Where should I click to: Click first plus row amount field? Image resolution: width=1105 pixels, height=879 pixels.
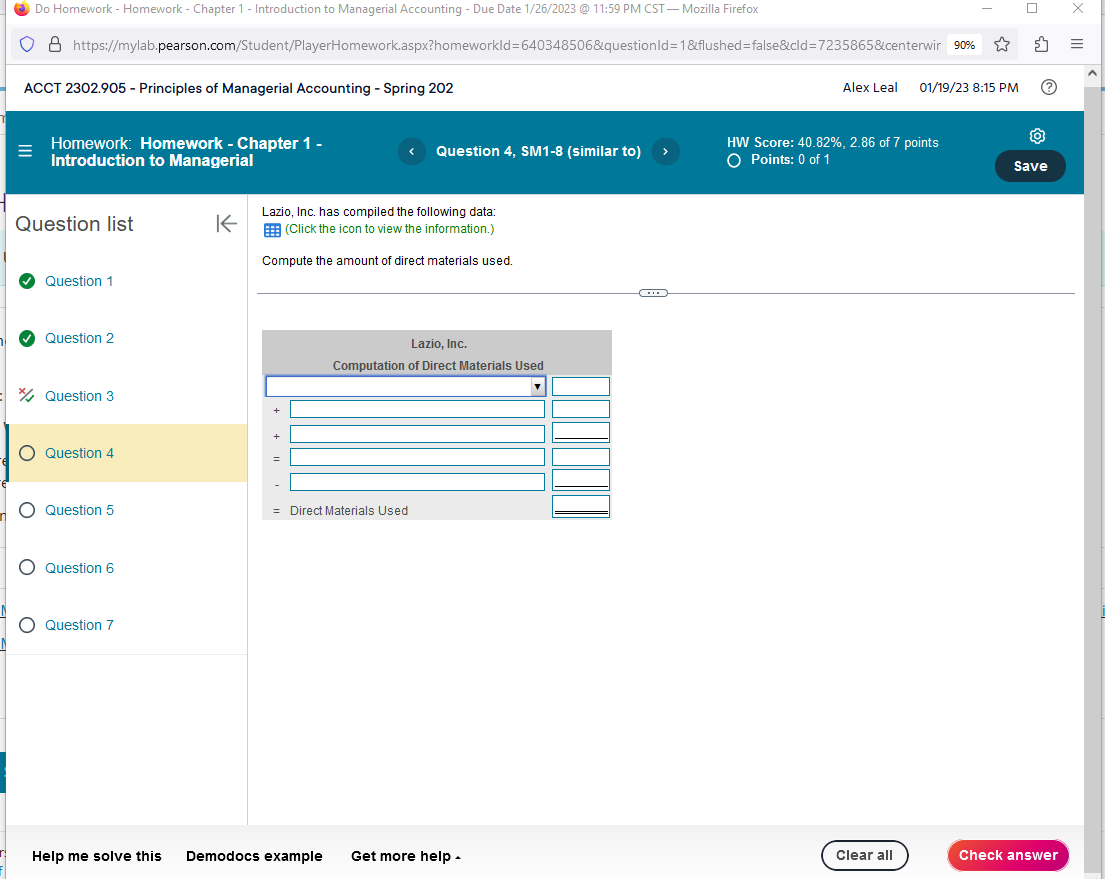581,409
